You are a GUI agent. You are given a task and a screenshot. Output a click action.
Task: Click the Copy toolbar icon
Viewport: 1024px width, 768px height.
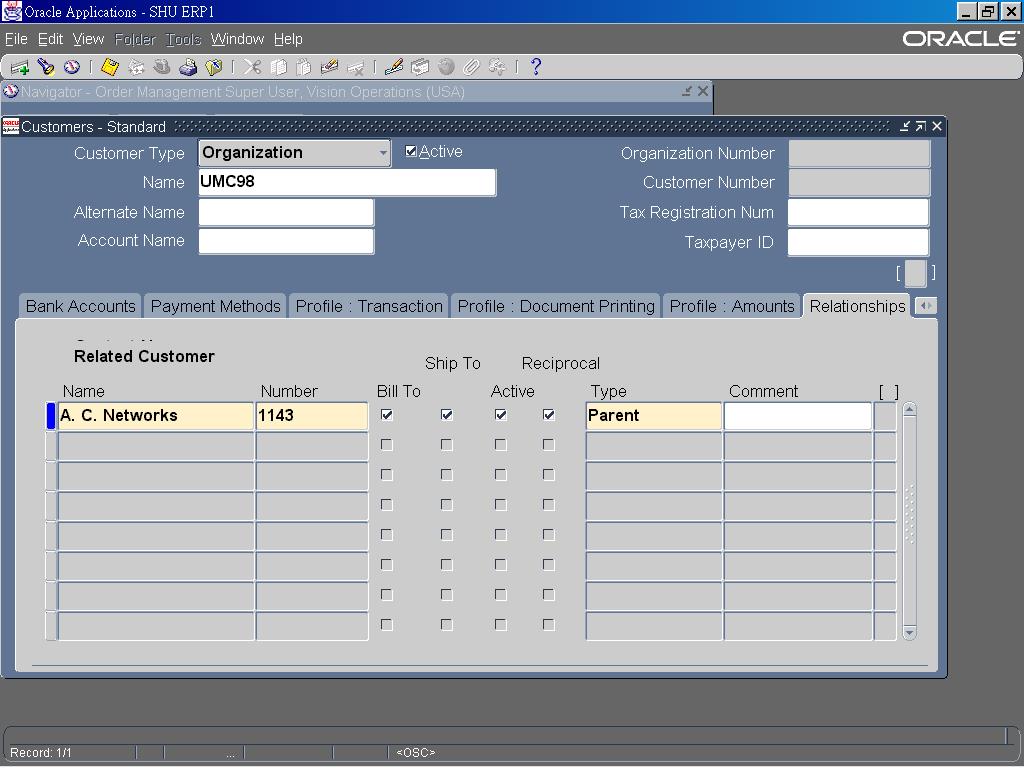click(x=279, y=67)
